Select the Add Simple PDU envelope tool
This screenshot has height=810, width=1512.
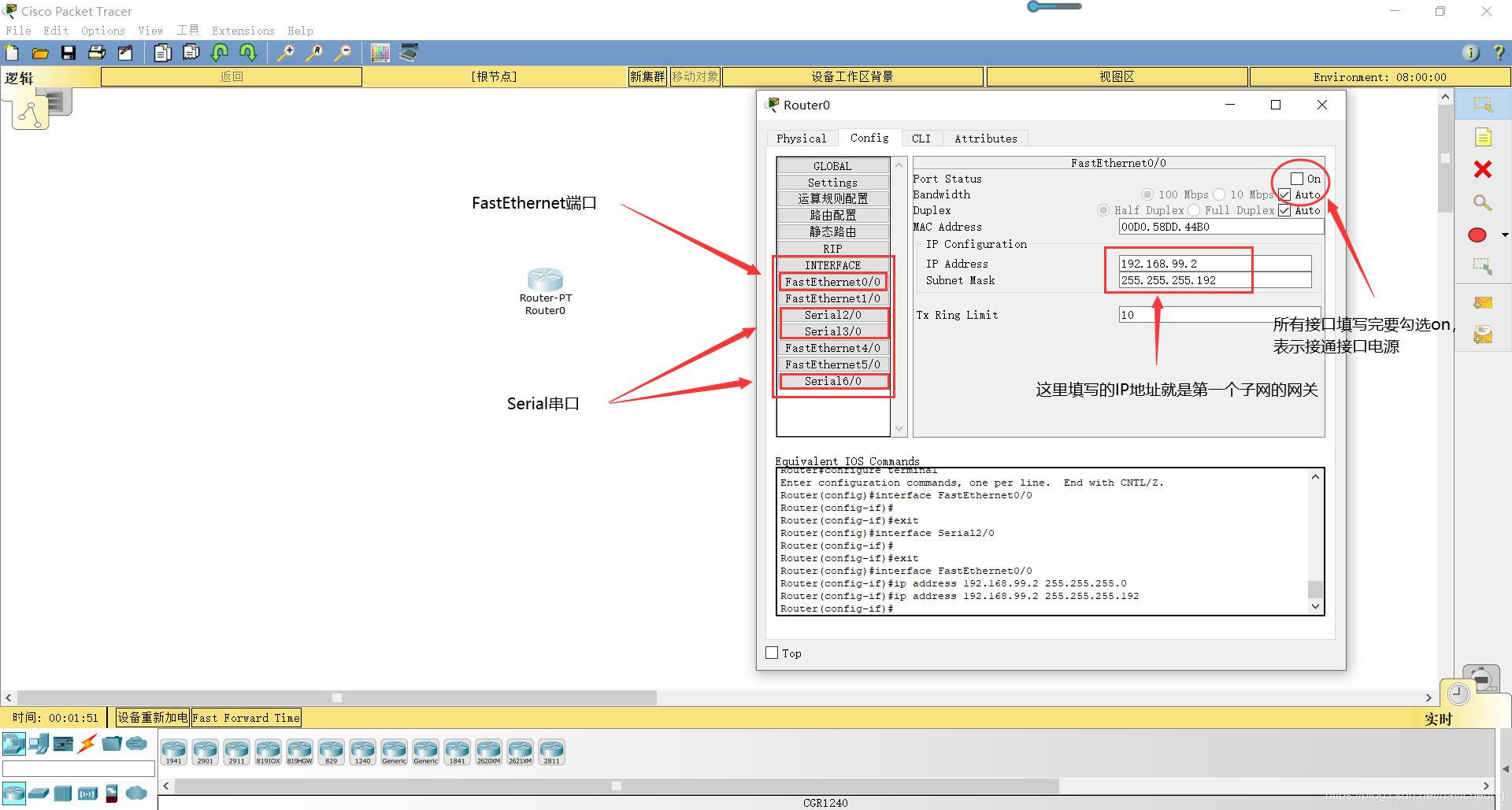coord(1483,303)
